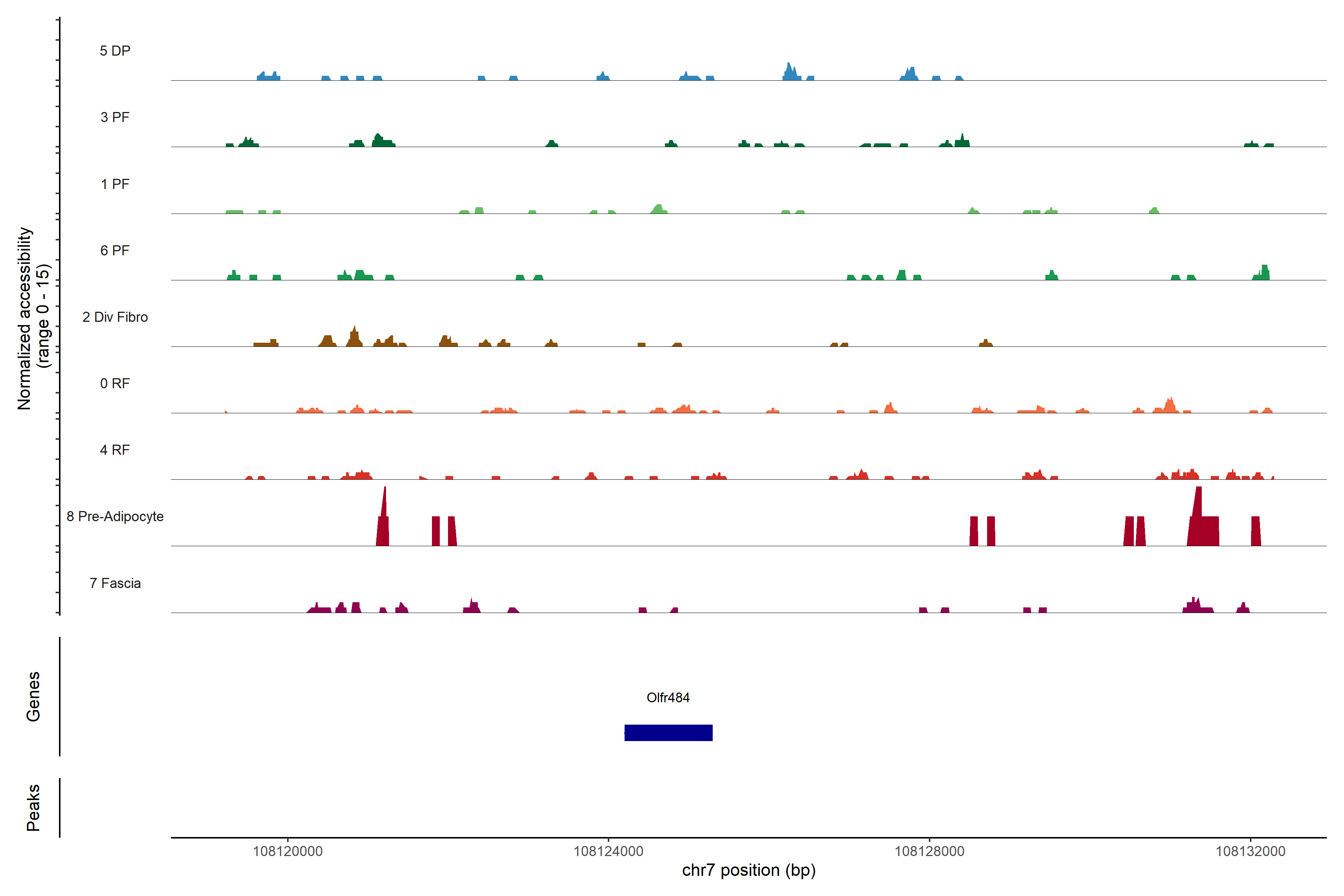Screen dimensions: 1344x896
Task: Click tallest Pre-Adipocyte peak near 108131000
Action: (x=1198, y=503)
